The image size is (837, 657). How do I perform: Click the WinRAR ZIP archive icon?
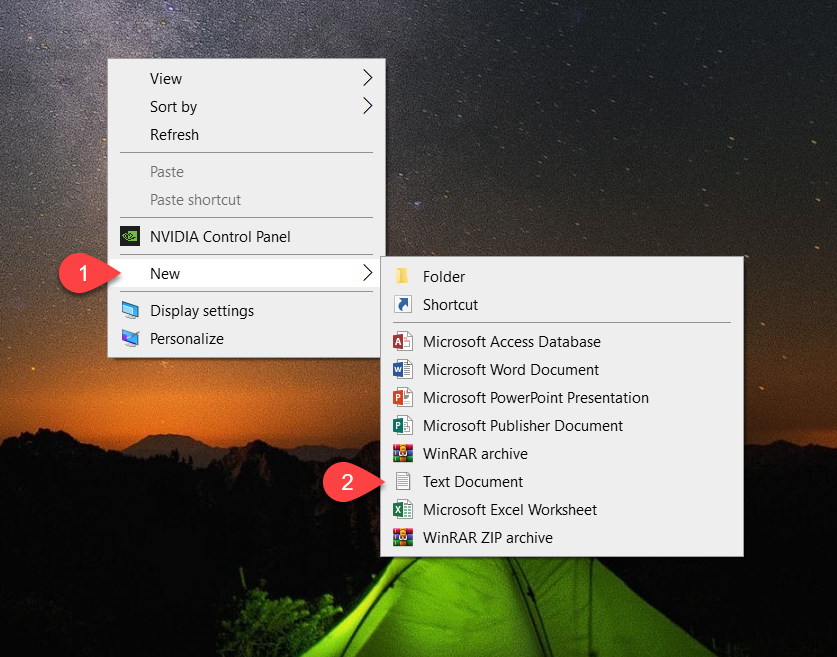402,538
